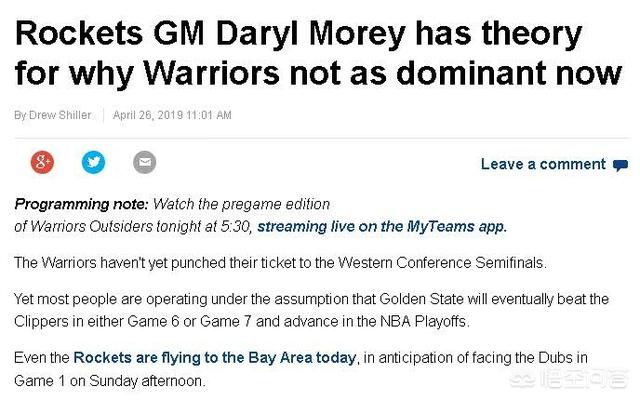The width and height of the screenshot is (640, 400).
Task: Share article via email envelope icon
Action: tap(144, 162)
